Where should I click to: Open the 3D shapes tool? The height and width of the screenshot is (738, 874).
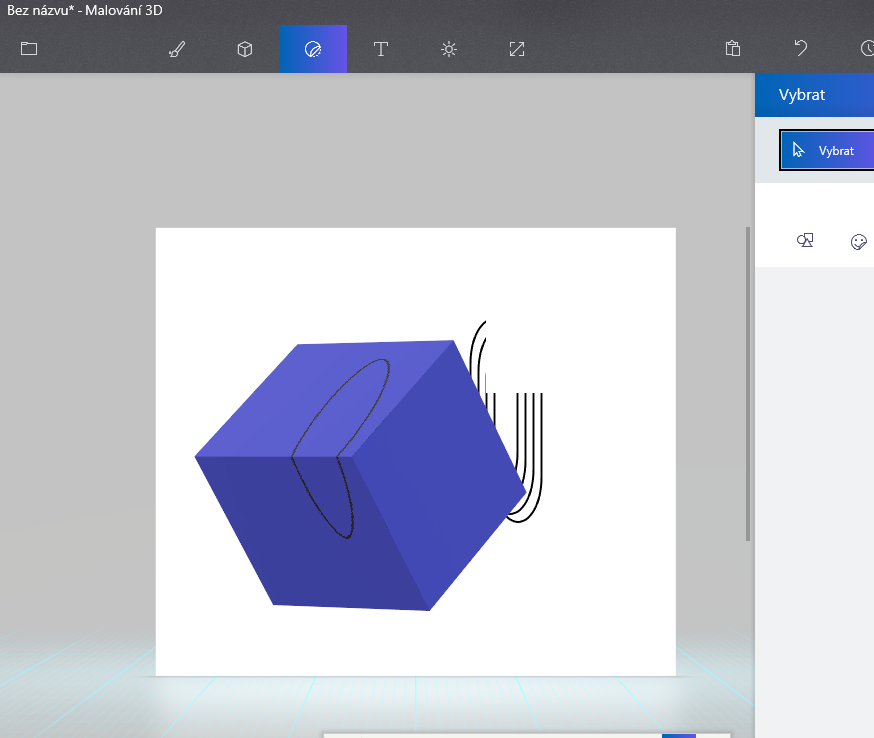pos(245,49)
